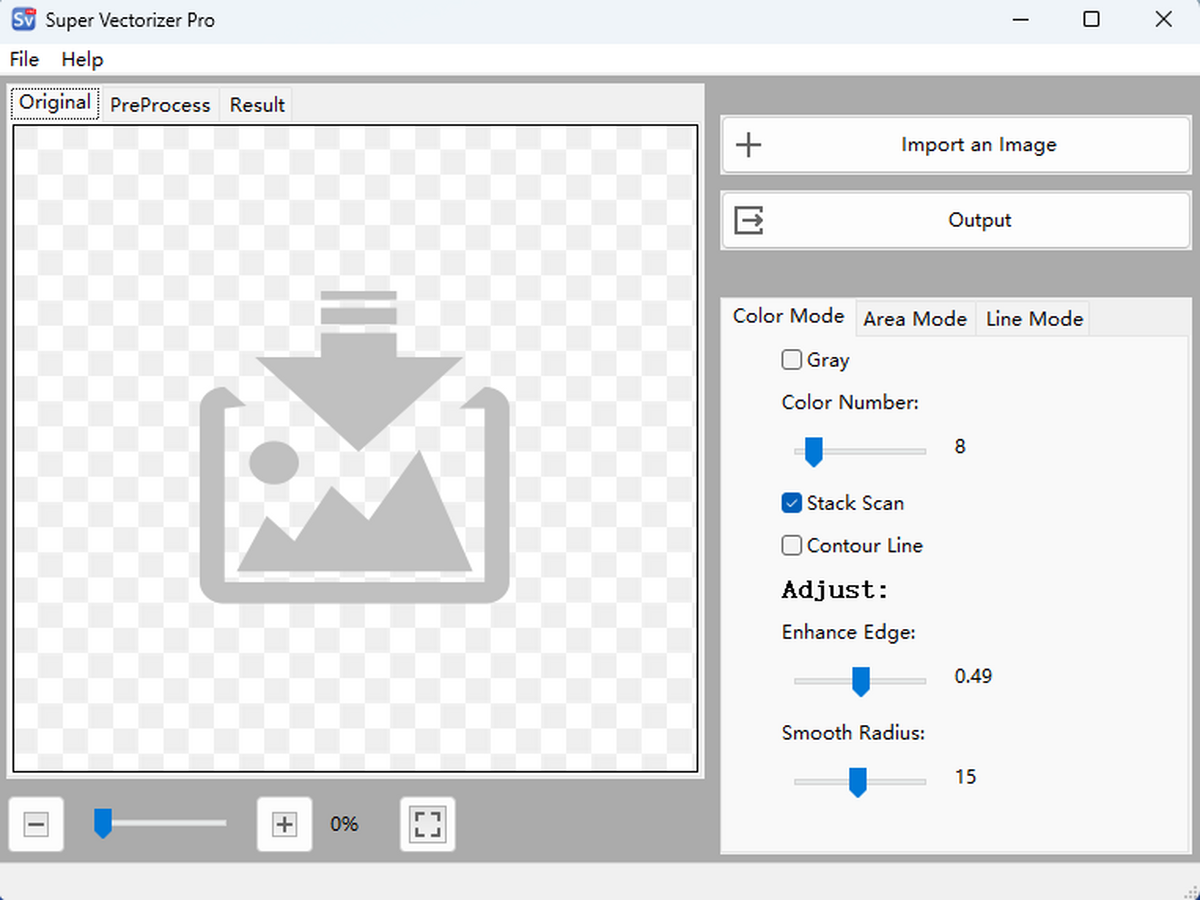Enable the Gray checkbox
The image size is (1200, 900).
tap(791, 359)
